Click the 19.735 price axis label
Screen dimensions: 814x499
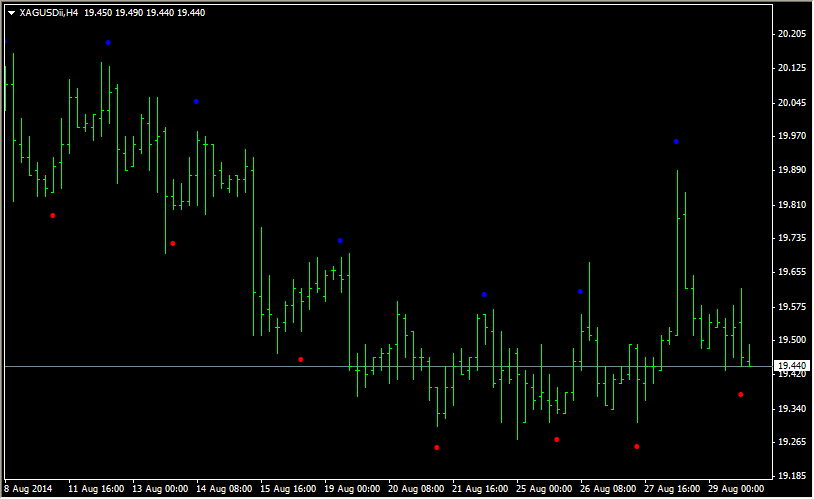792,238
